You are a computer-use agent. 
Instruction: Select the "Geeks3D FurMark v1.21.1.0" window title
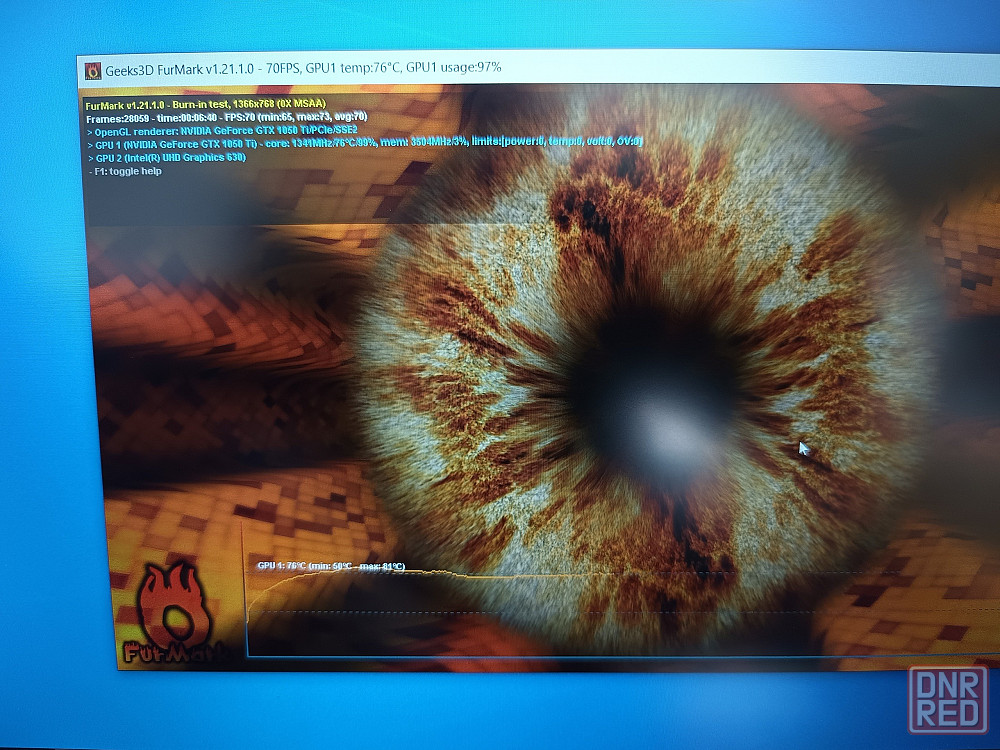[x=179, y=70]
